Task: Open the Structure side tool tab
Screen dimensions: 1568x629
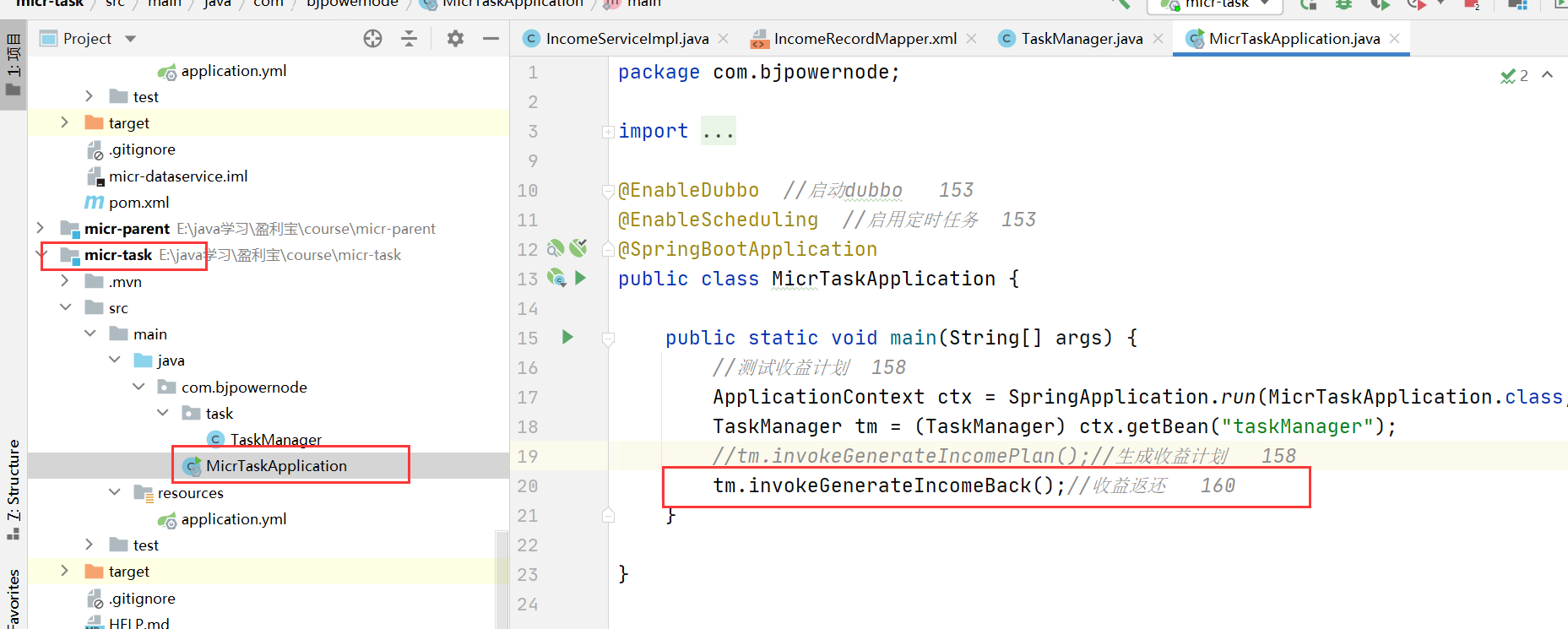Action: point(14,490)
